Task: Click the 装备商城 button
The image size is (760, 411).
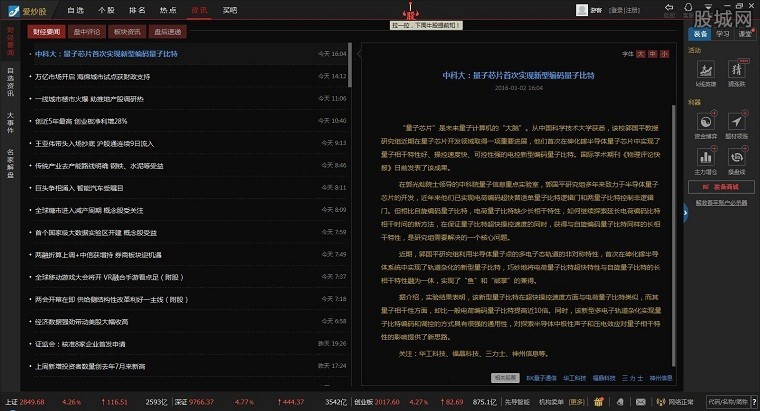Action: pos(721,187)
